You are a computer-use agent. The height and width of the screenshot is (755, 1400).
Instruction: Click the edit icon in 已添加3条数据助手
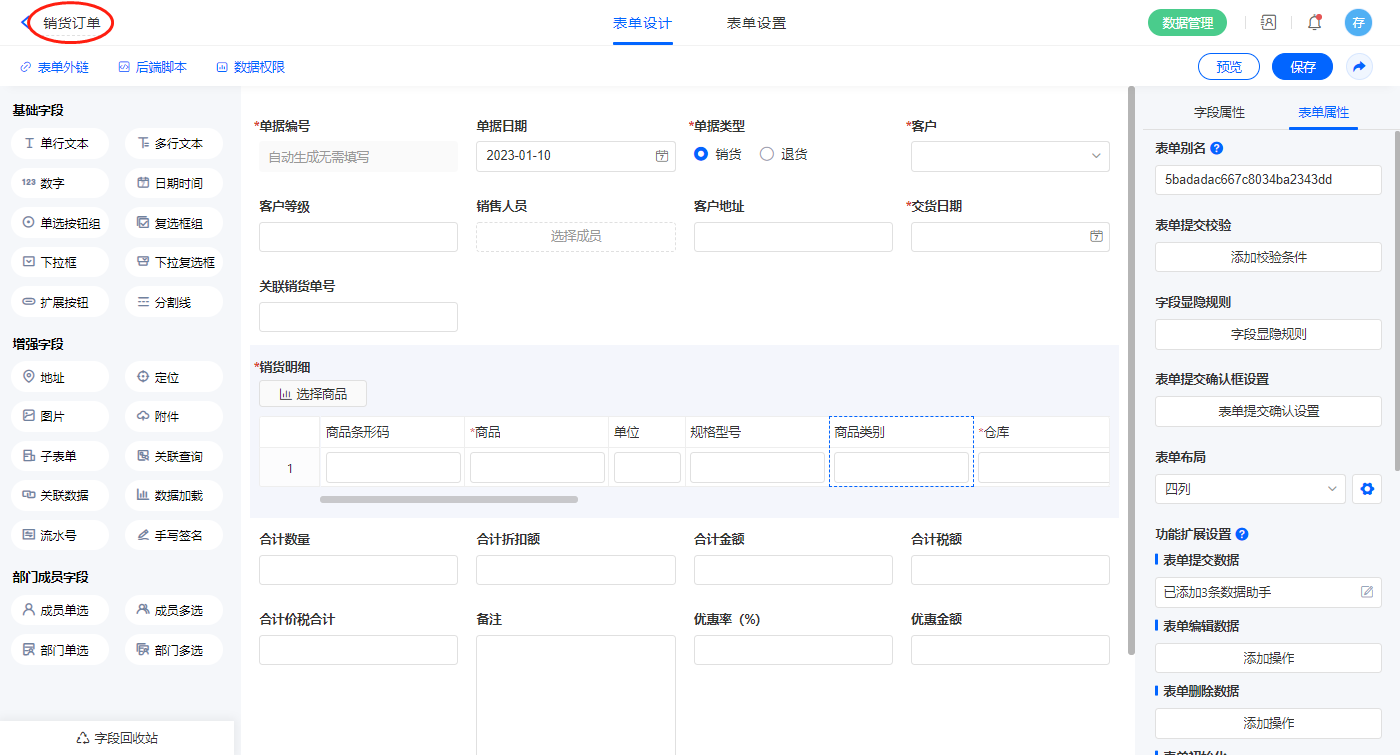coord(1367,592)
